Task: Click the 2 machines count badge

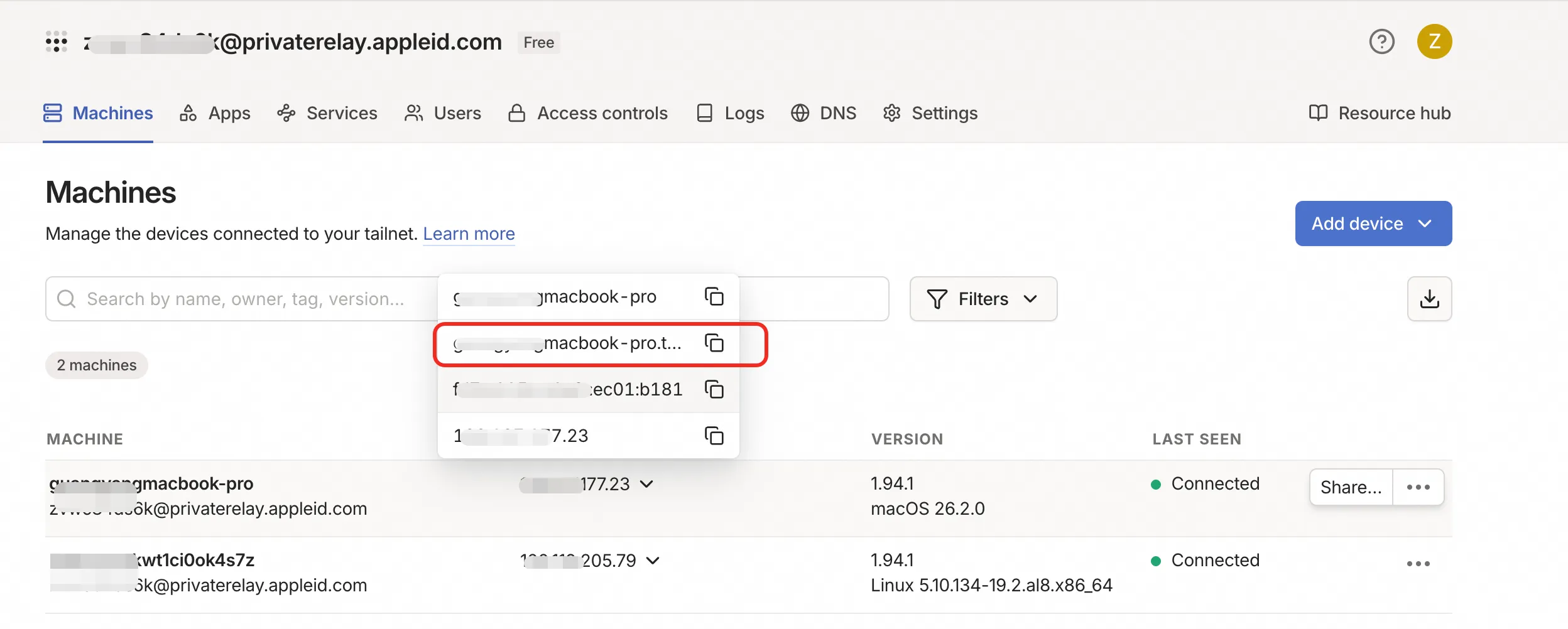Action: tap(97, 365)
